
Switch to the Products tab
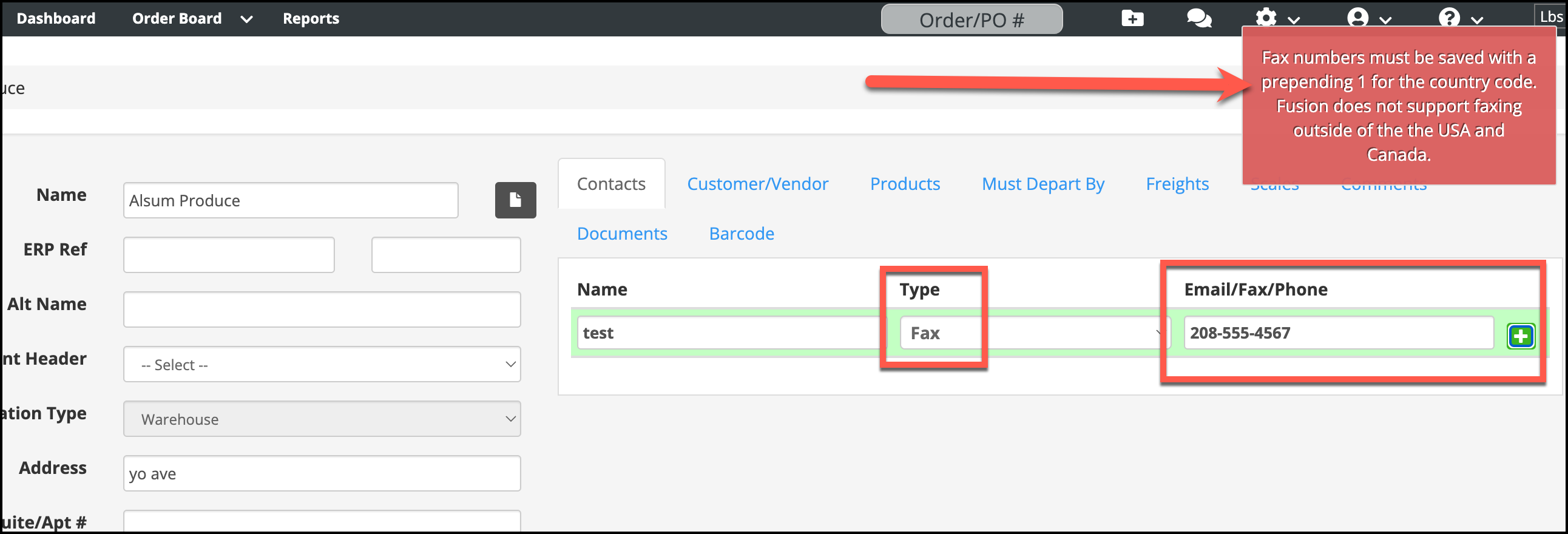[905, 184]
